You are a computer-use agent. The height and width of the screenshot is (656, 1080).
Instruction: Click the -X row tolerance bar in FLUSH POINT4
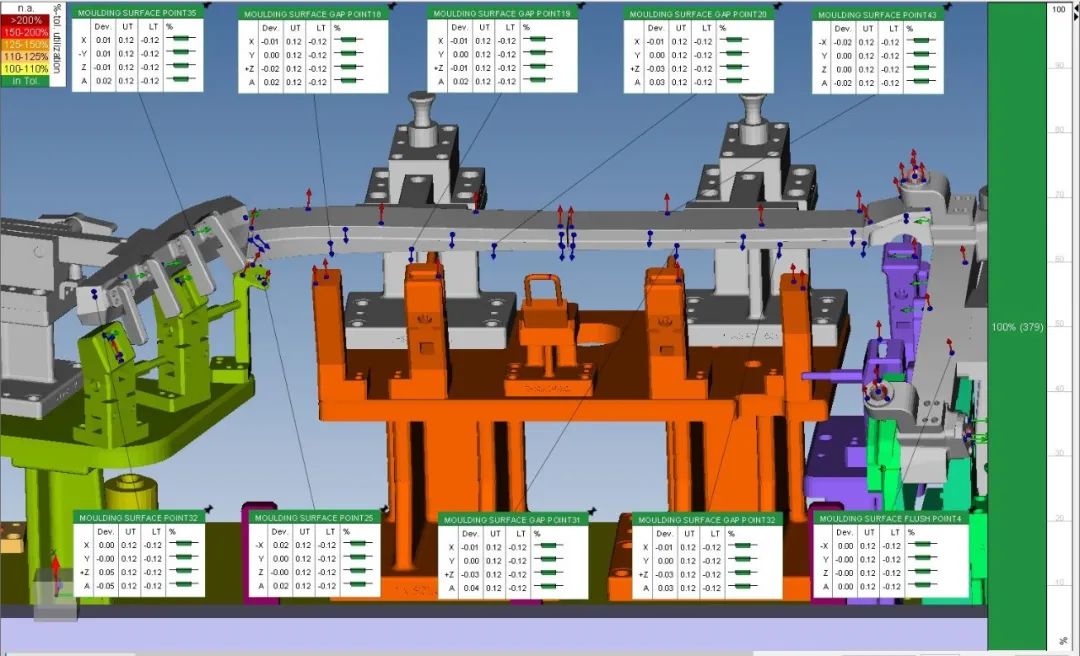pos(922,544)
